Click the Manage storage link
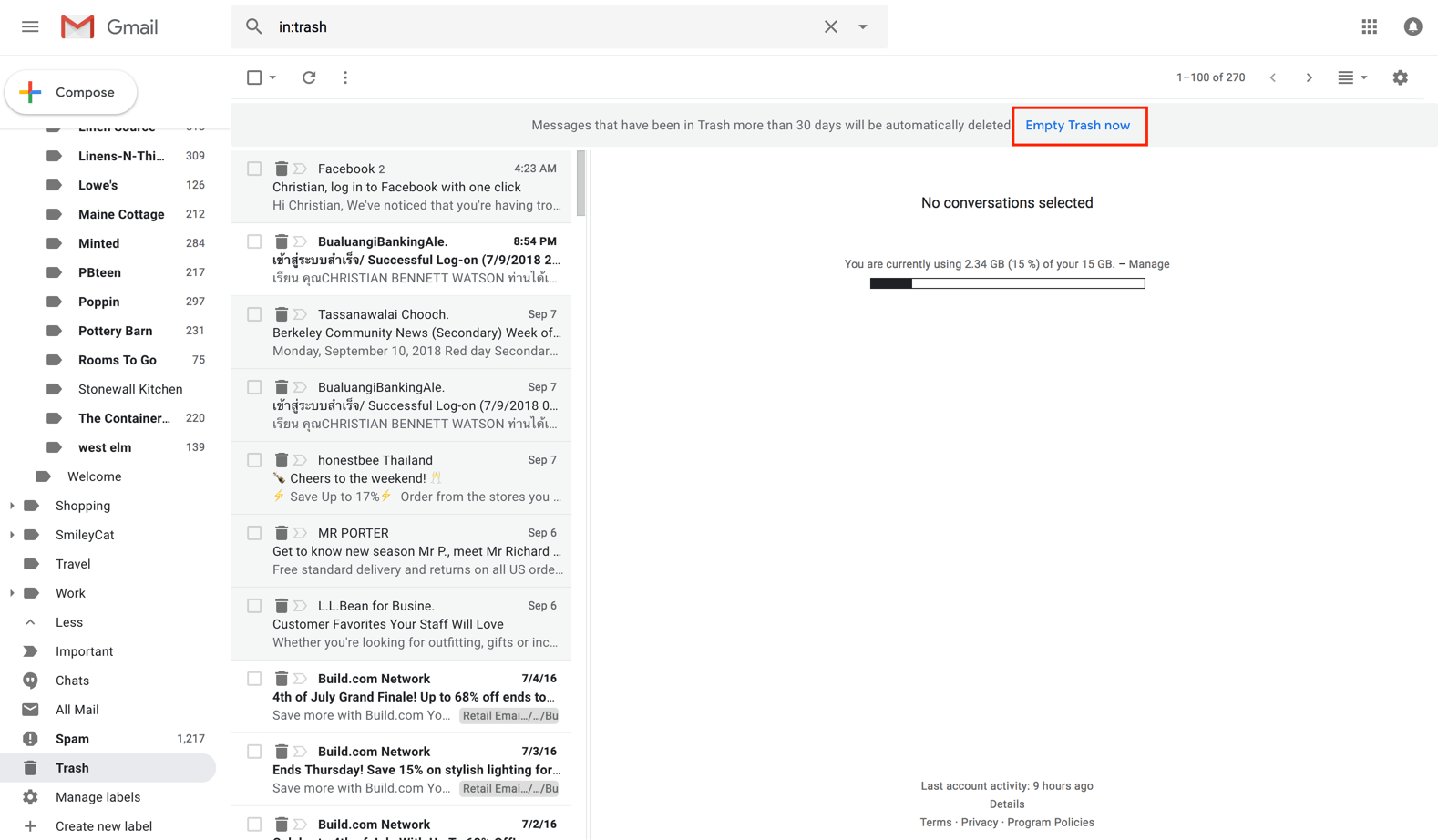Screen dimensions: 1438x840 (x=1149, y=264)
